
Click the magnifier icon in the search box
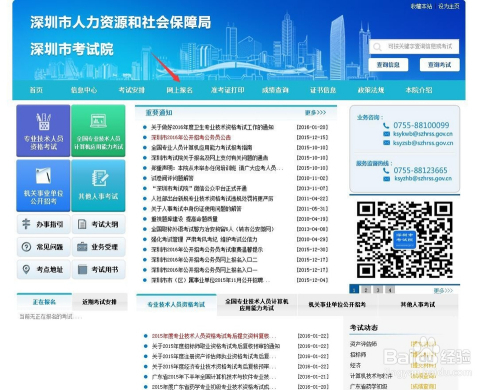click(377, 47)
